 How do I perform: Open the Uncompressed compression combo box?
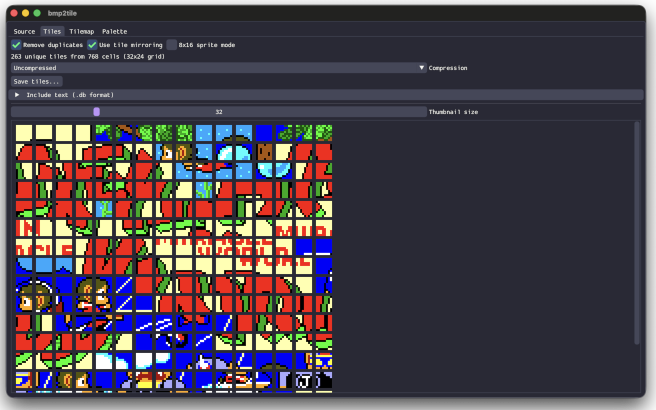(218, 68)
